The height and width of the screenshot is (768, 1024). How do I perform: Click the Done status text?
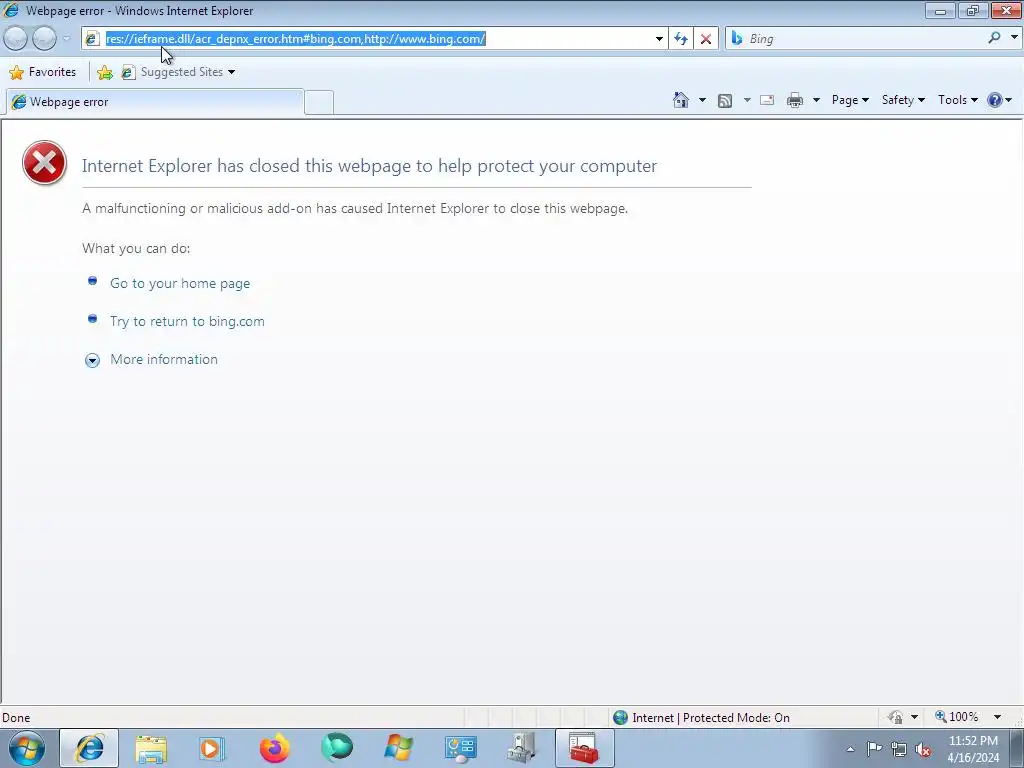tap(16, 718)
